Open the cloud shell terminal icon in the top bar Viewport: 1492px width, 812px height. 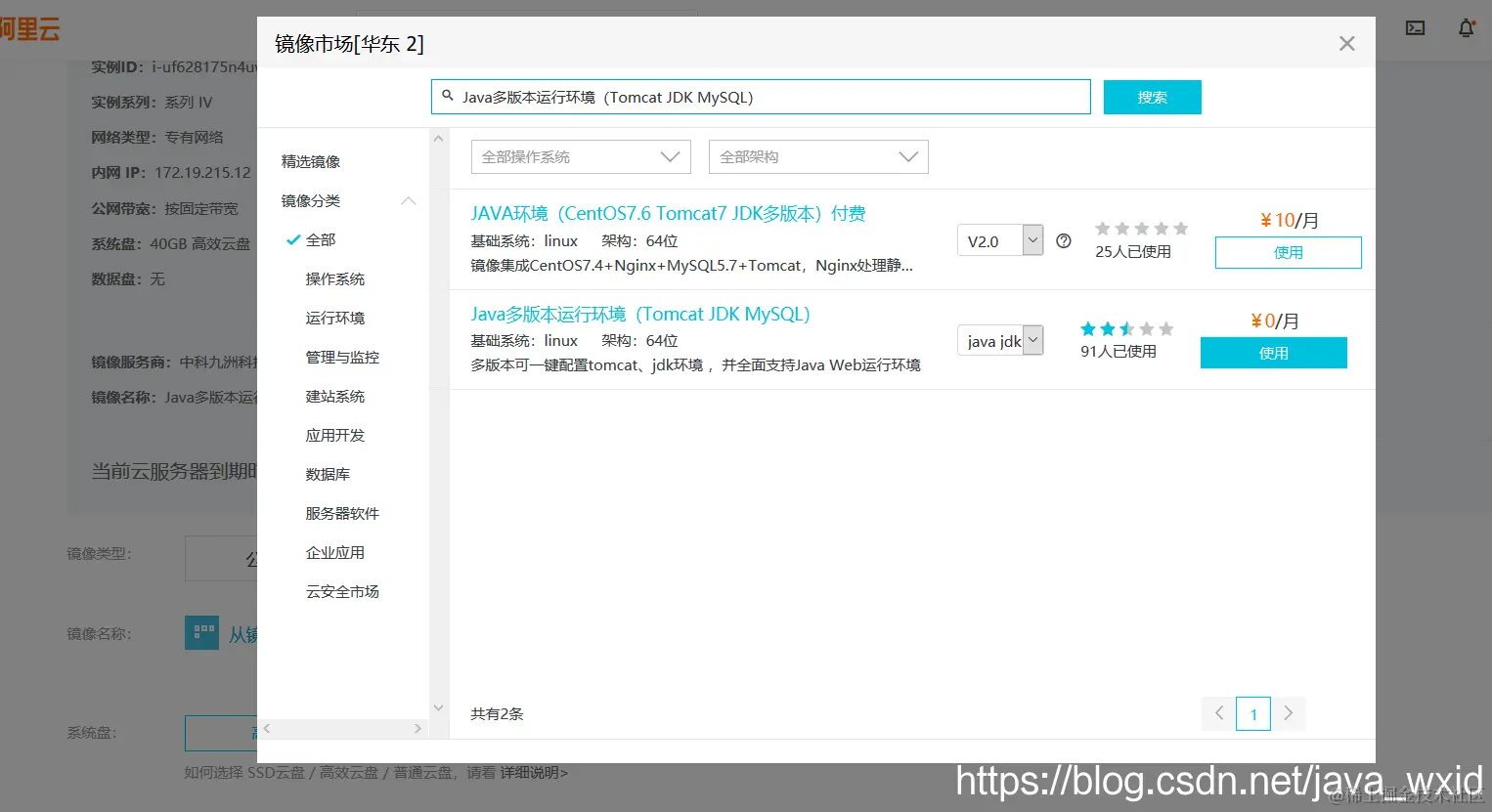[1415, 28]
